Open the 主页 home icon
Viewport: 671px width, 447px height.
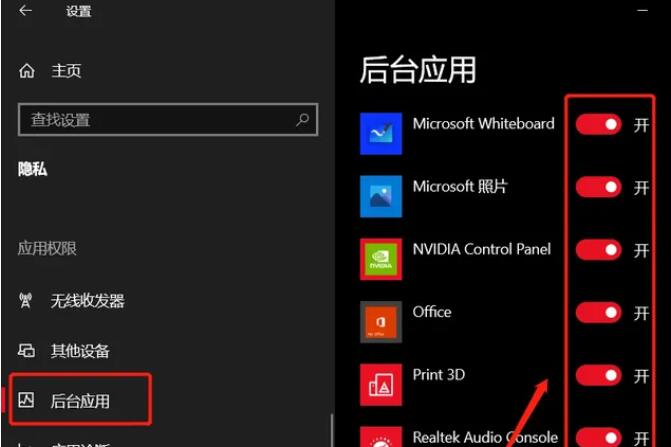coord(27,71)
